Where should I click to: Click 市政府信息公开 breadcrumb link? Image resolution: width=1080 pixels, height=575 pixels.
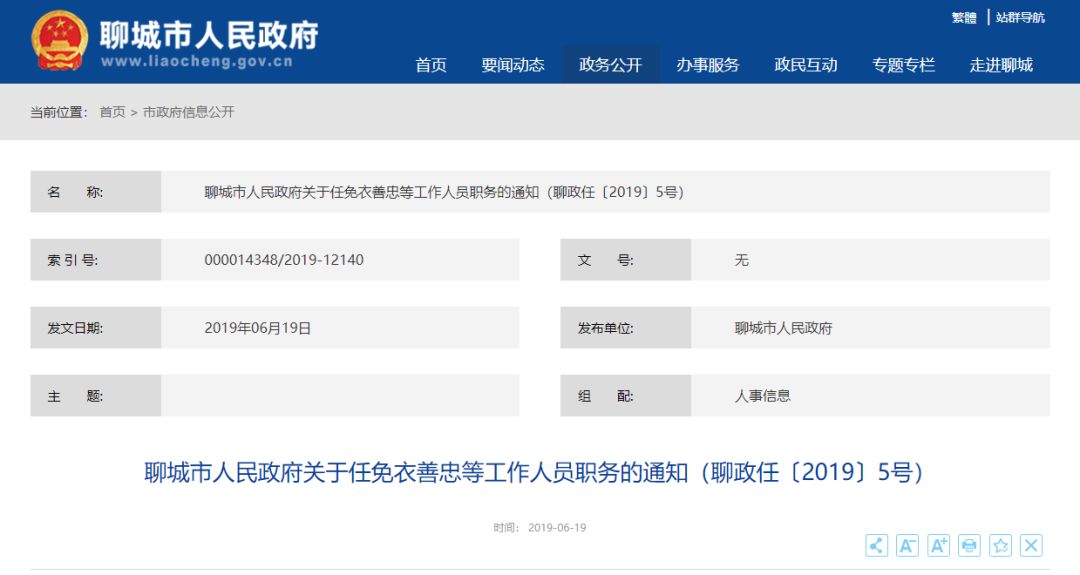point(188,112)
